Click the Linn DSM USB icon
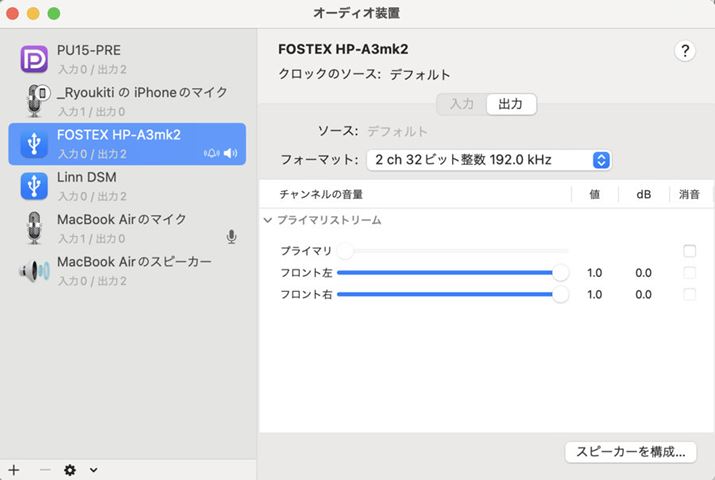 34,186
